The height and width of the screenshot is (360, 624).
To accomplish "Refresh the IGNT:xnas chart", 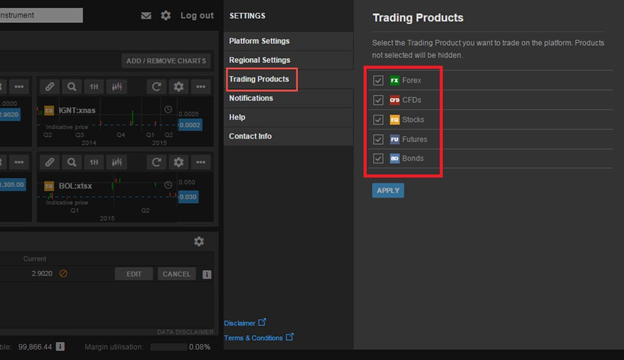I will click(x=156, y=86).
